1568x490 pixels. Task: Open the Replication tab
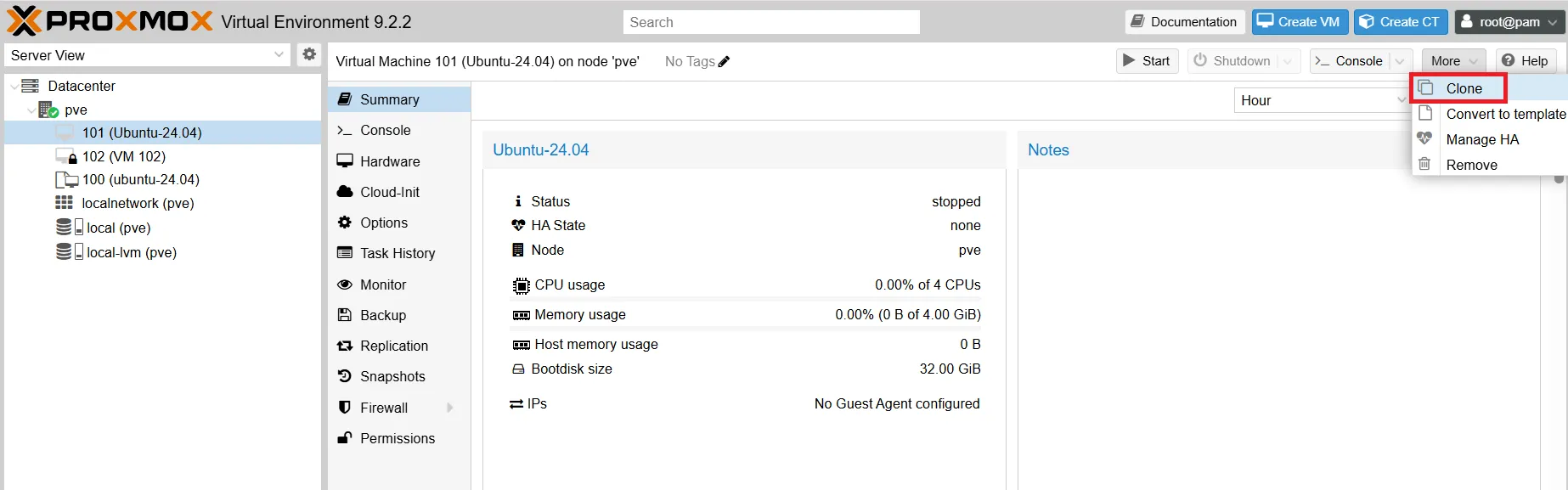coord(399,346)
